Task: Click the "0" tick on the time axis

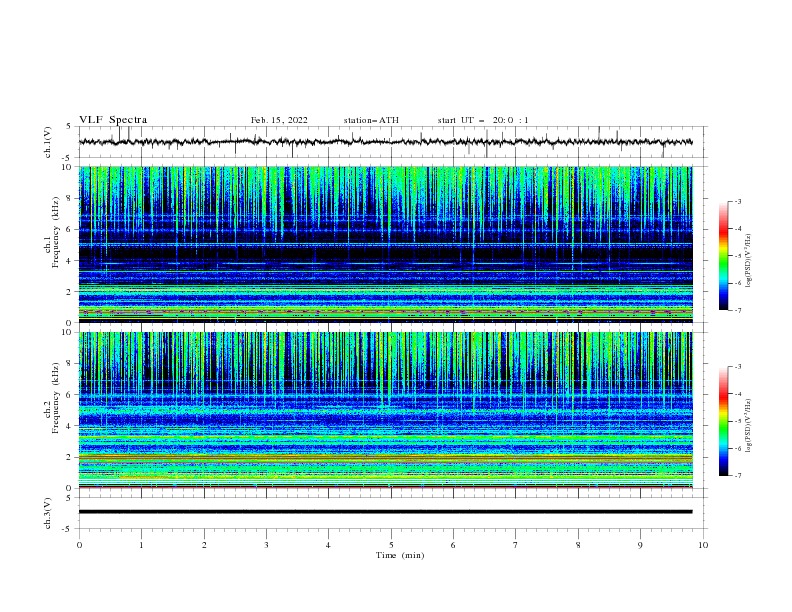Action: click(x=79, y=545)
